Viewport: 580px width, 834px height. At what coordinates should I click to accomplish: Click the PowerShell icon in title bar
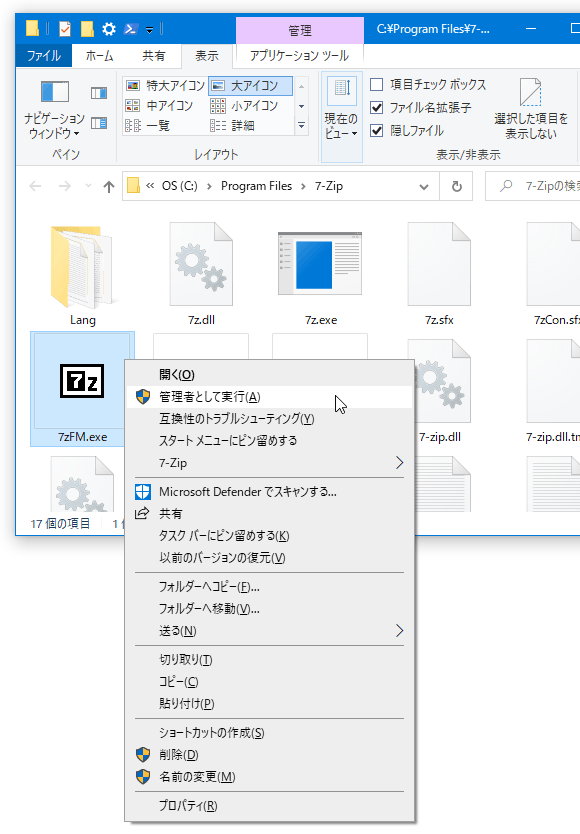(130, 29)
